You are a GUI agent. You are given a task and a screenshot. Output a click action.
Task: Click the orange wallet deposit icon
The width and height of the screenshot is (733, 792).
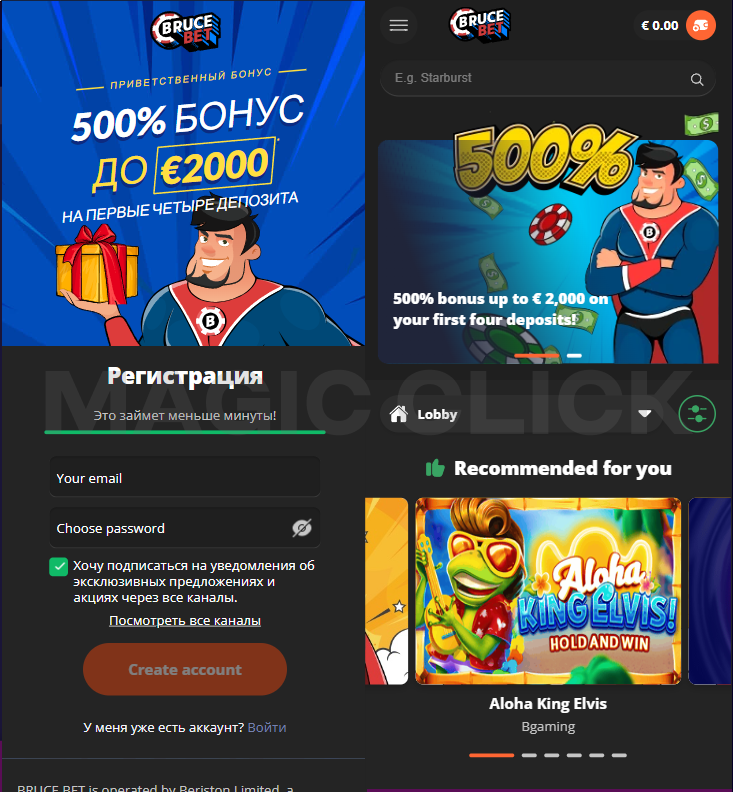coord(701,25)
